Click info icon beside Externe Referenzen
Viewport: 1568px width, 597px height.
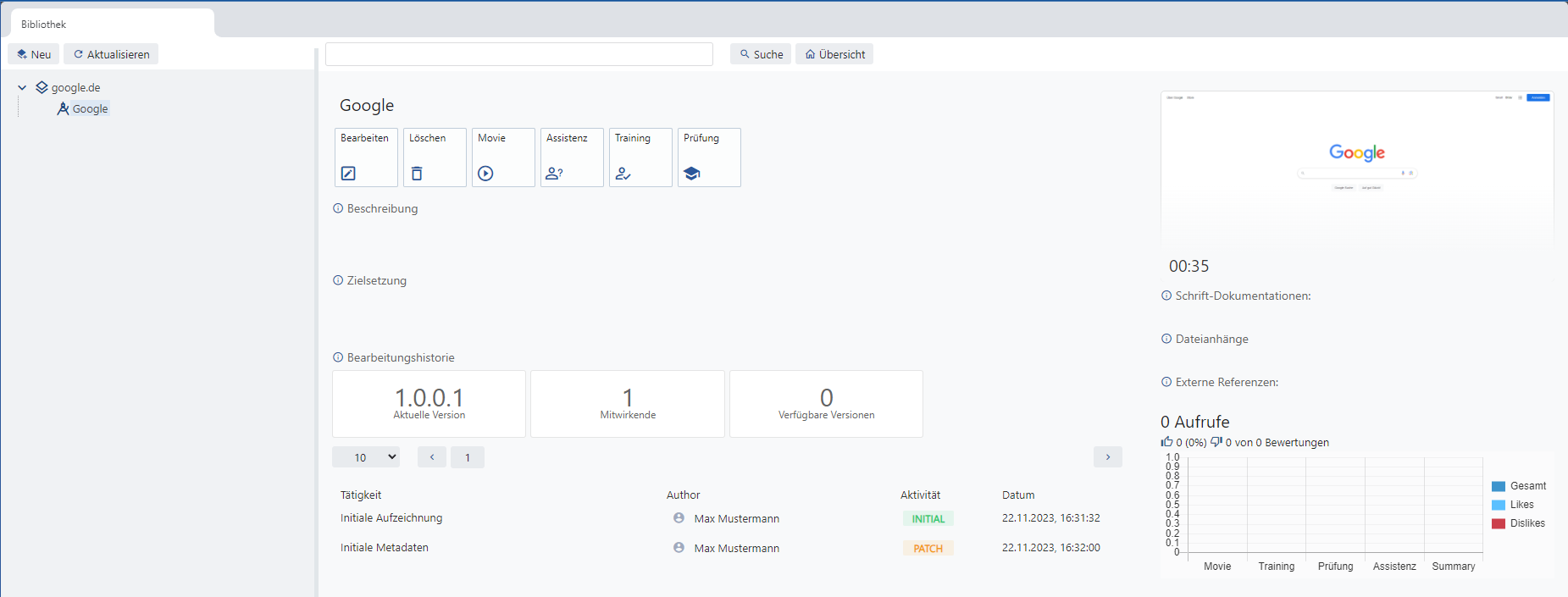tap(1166, 382)
